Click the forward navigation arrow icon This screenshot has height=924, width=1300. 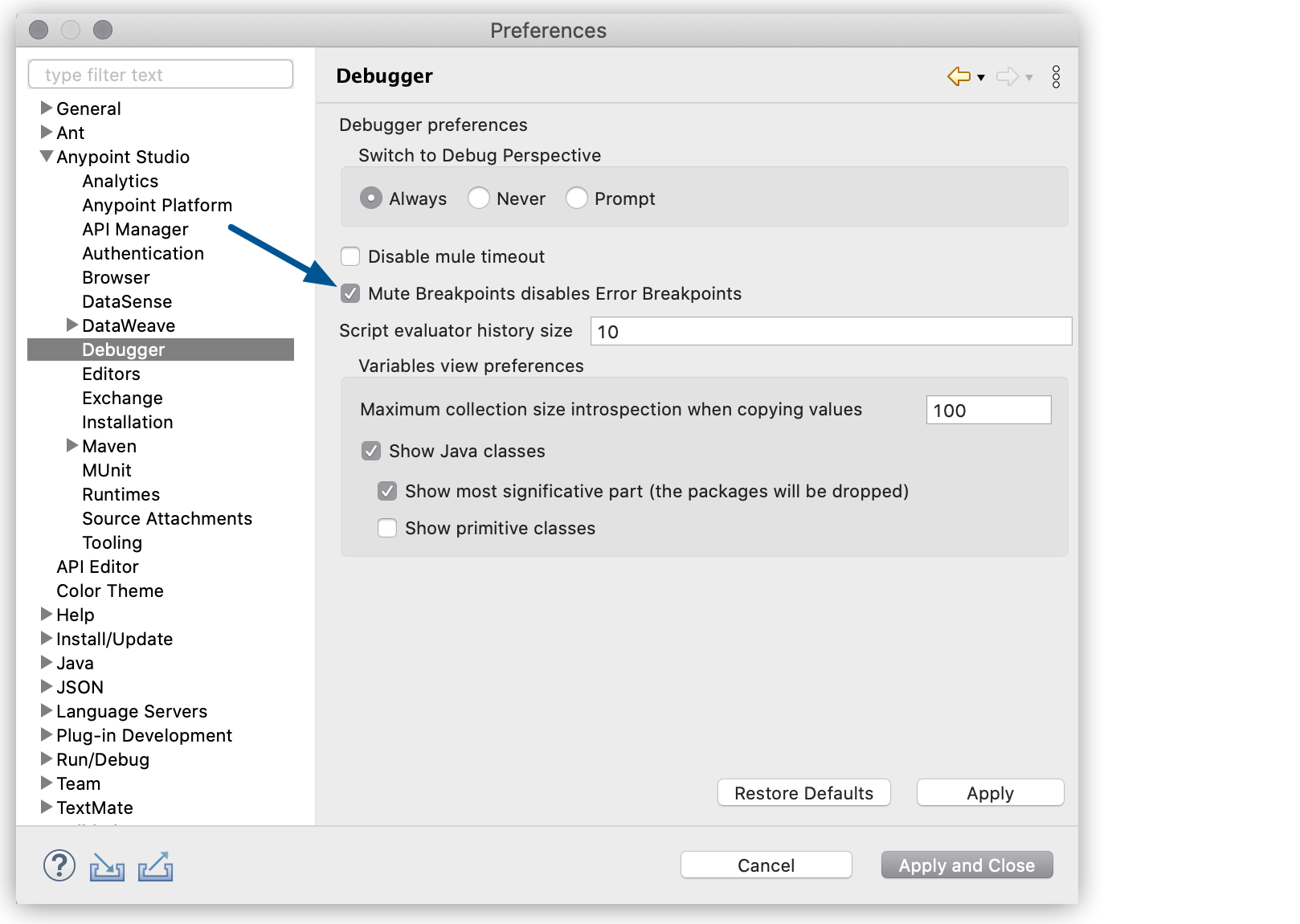(x=1008, y=76)
